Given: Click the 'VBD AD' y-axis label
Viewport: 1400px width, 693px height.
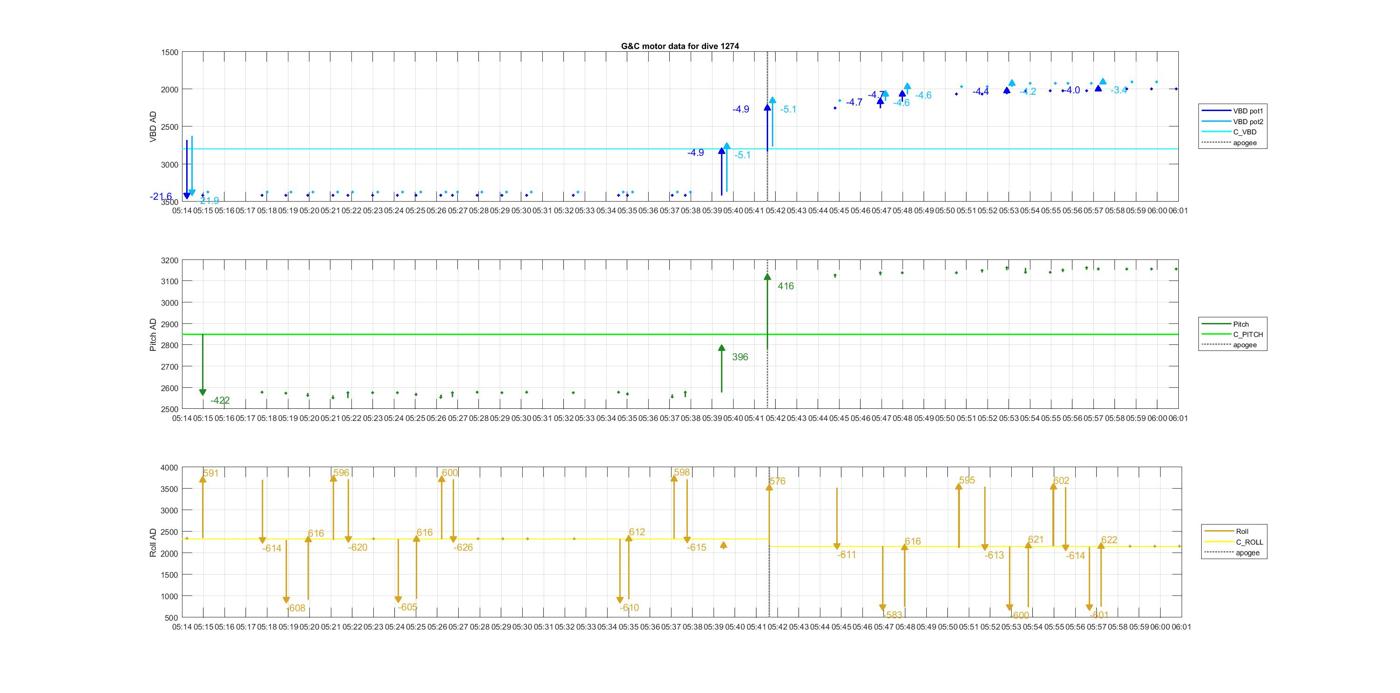Looking at the screenshot, I should coord(153,127).
